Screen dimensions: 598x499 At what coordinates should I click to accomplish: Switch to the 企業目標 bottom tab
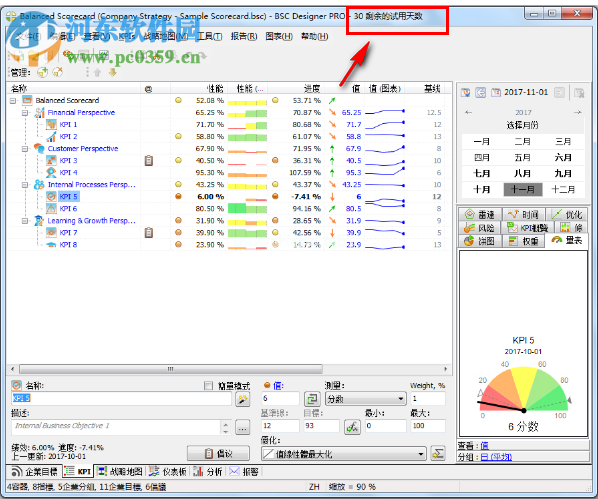pos(34,472)
